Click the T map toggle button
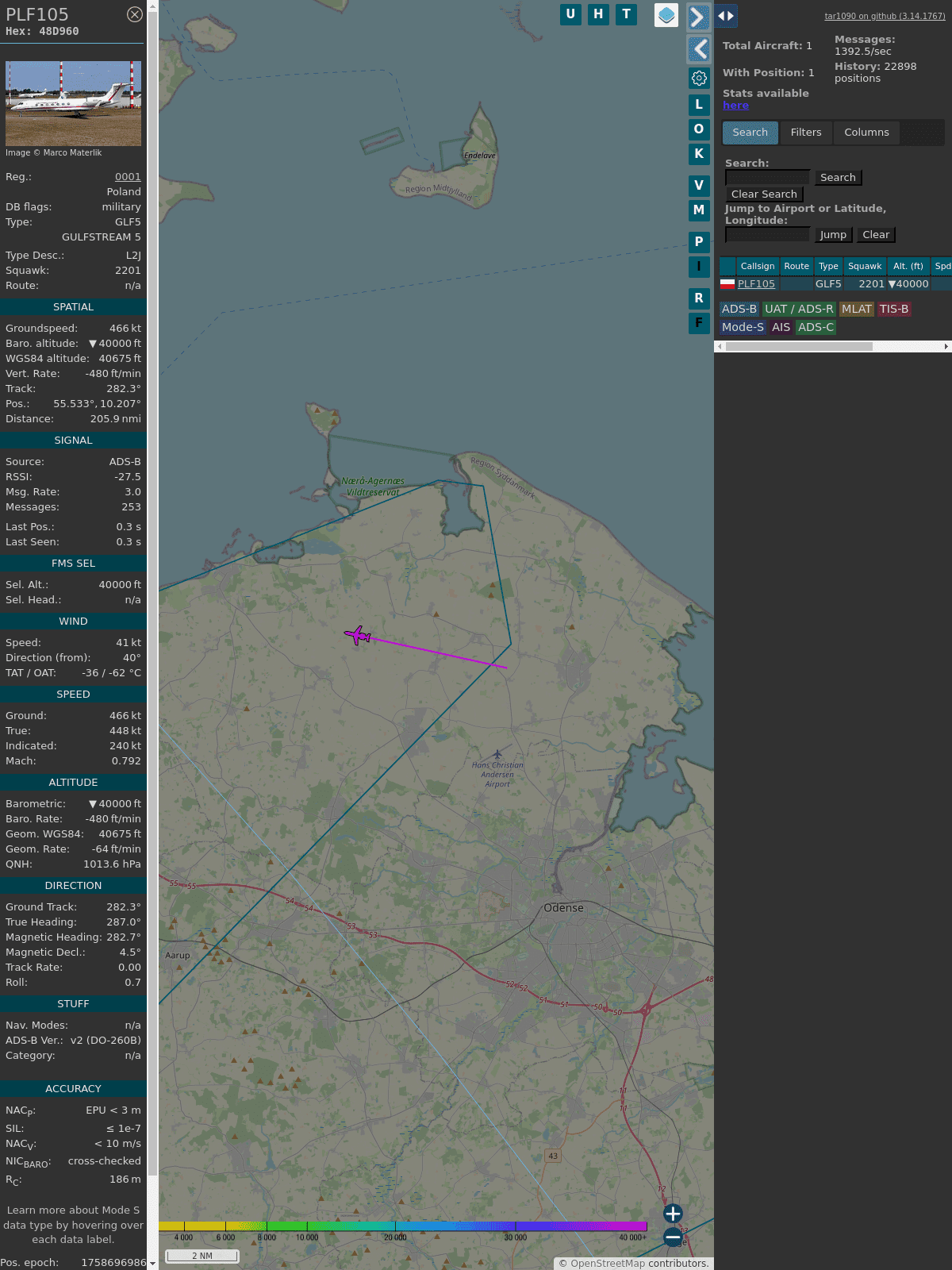Image resolution: width=952 pixels, height=1270 pixels. click(627, 14)
